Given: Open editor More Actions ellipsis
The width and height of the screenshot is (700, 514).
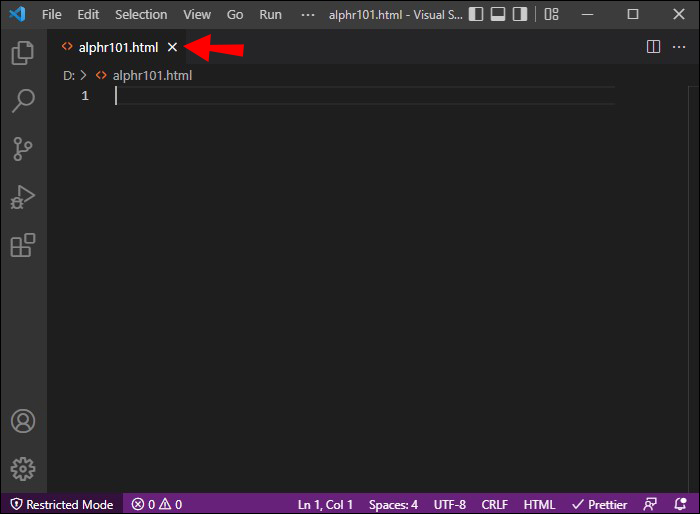Looking at the screenshot, I should [x=680, y=47].
